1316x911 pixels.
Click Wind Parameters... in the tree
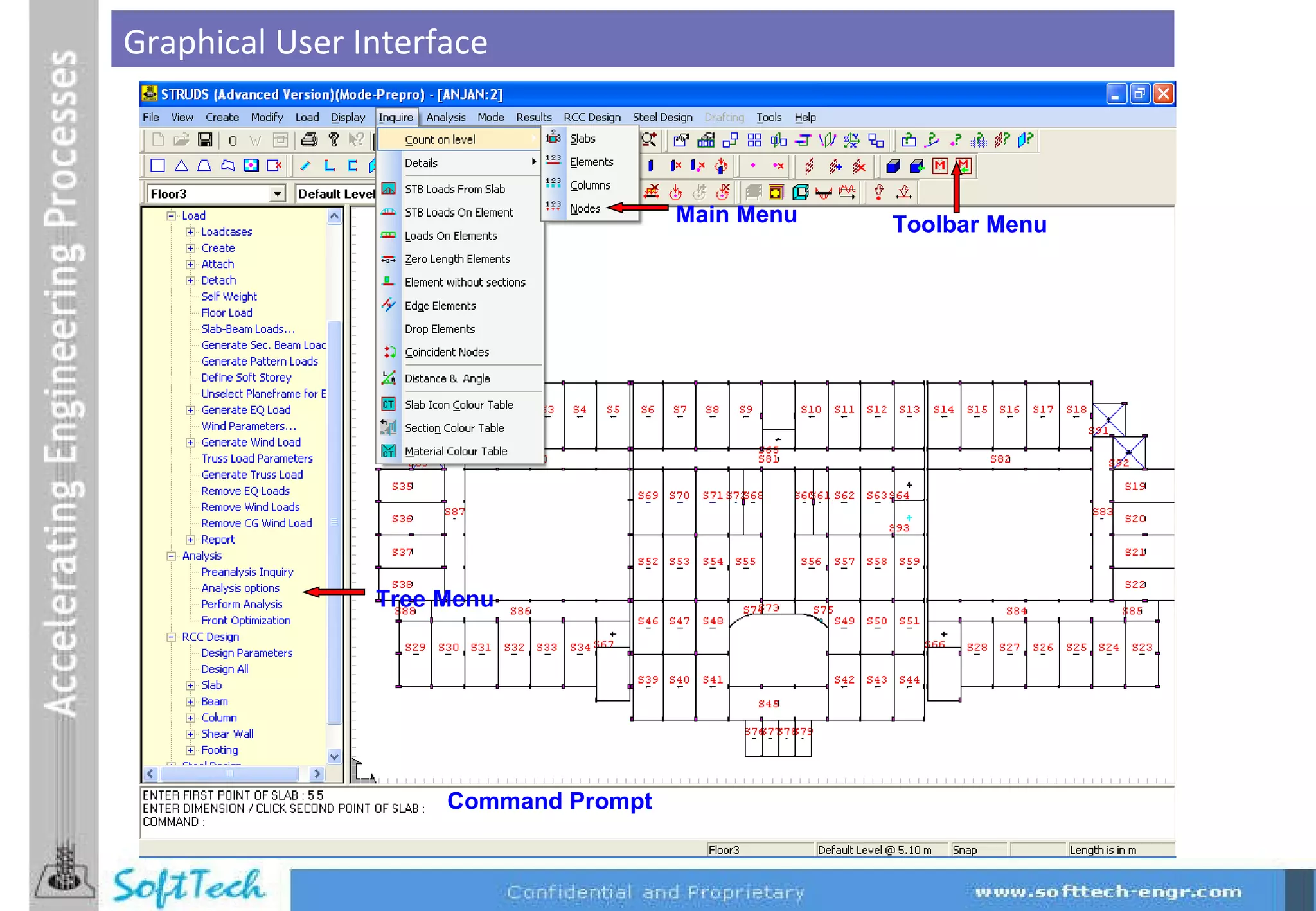249,427
